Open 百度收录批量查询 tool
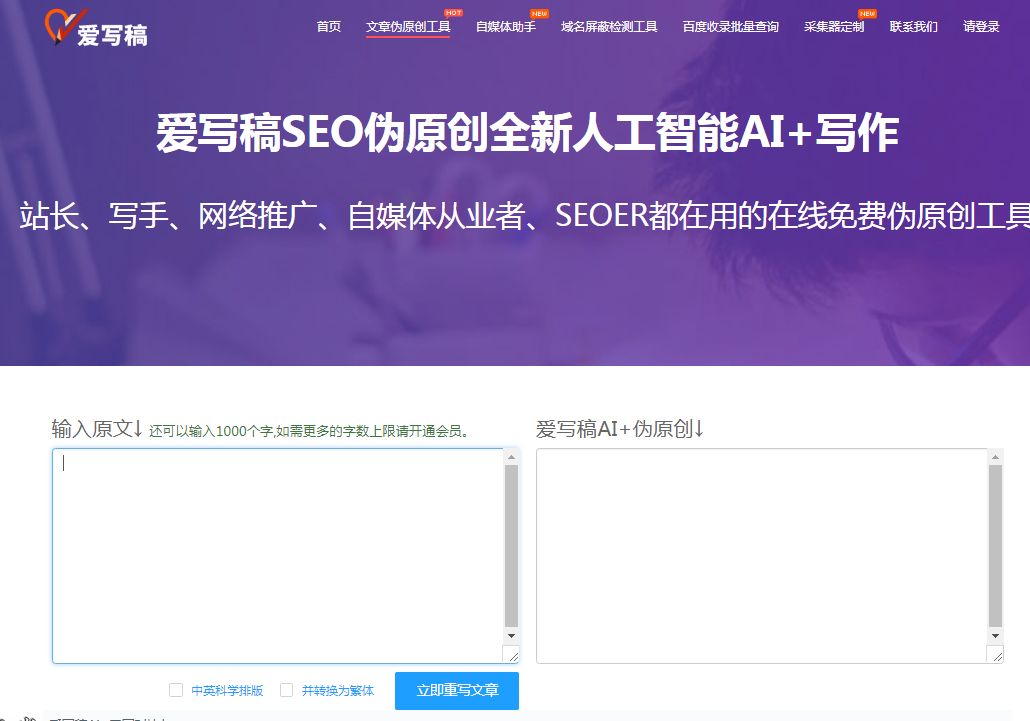This screenshot has height=721, width=1030. 730,26
